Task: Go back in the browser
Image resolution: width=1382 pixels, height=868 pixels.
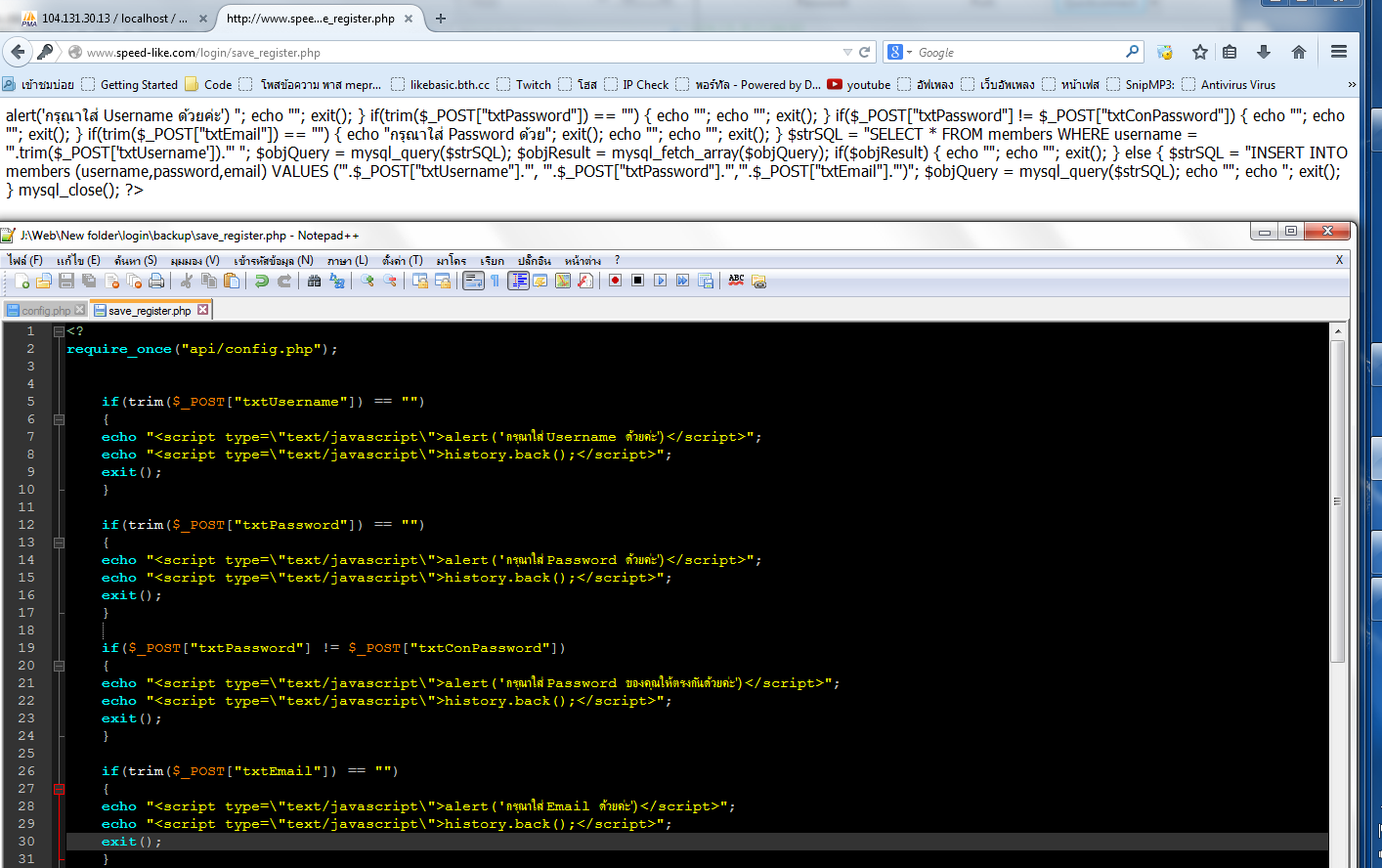Action: pyautogui.click(x=18, y=52)
